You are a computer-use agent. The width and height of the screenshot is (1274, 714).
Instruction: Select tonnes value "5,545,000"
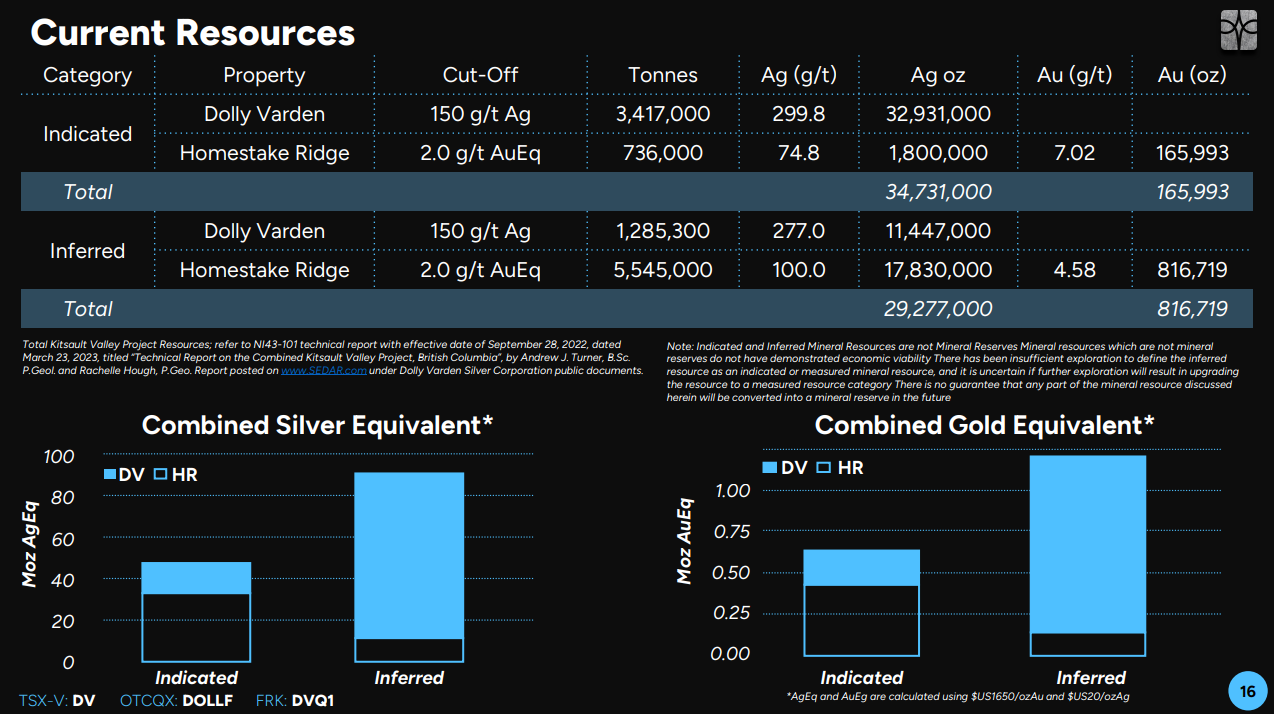pyautogui.click(x=663, y=270)
